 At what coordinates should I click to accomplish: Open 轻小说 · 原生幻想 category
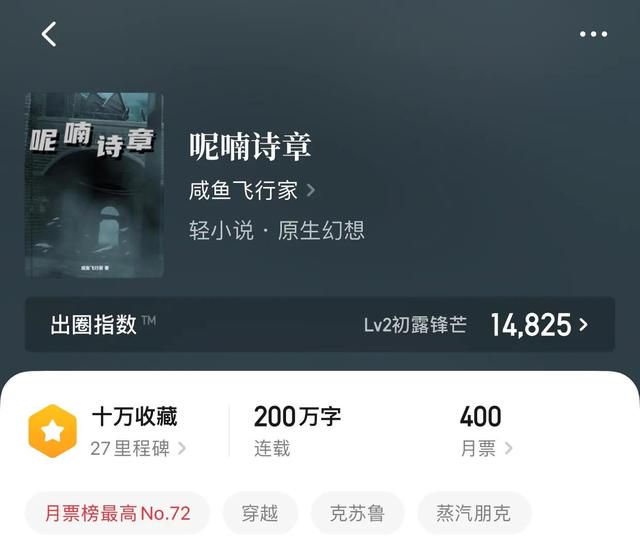[x=277, y=230]
